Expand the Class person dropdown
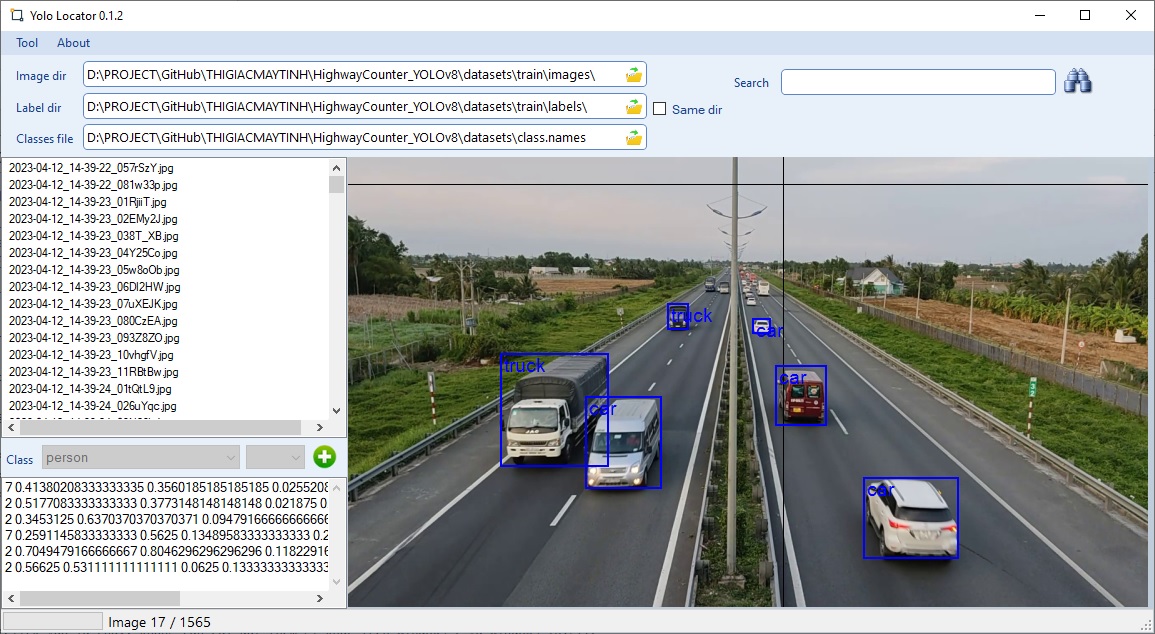Viewport: 1155px width, 634px height. [x=141, y=458]
